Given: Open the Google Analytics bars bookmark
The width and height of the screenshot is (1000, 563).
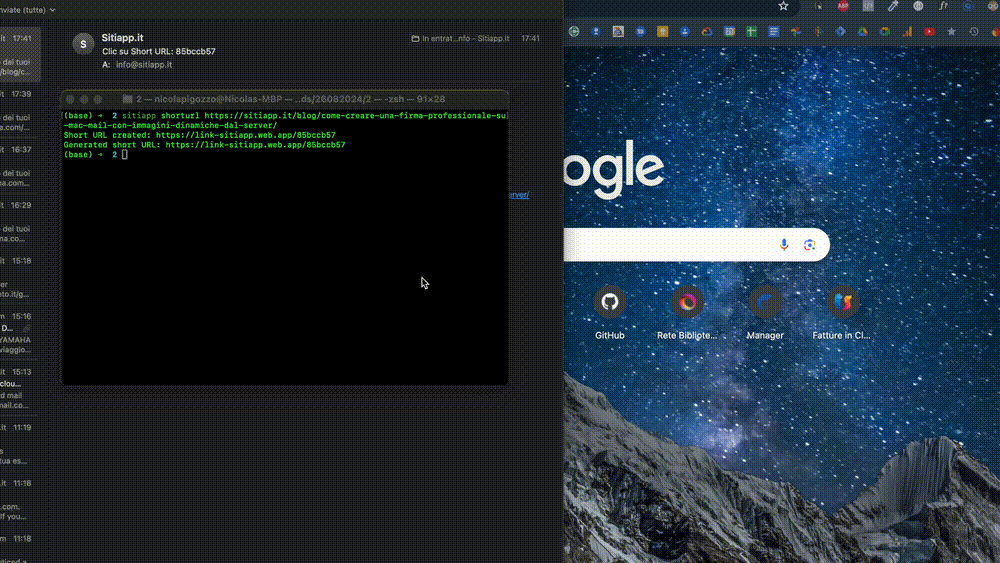Looking at the screenshot, I should tap(907, 31).
